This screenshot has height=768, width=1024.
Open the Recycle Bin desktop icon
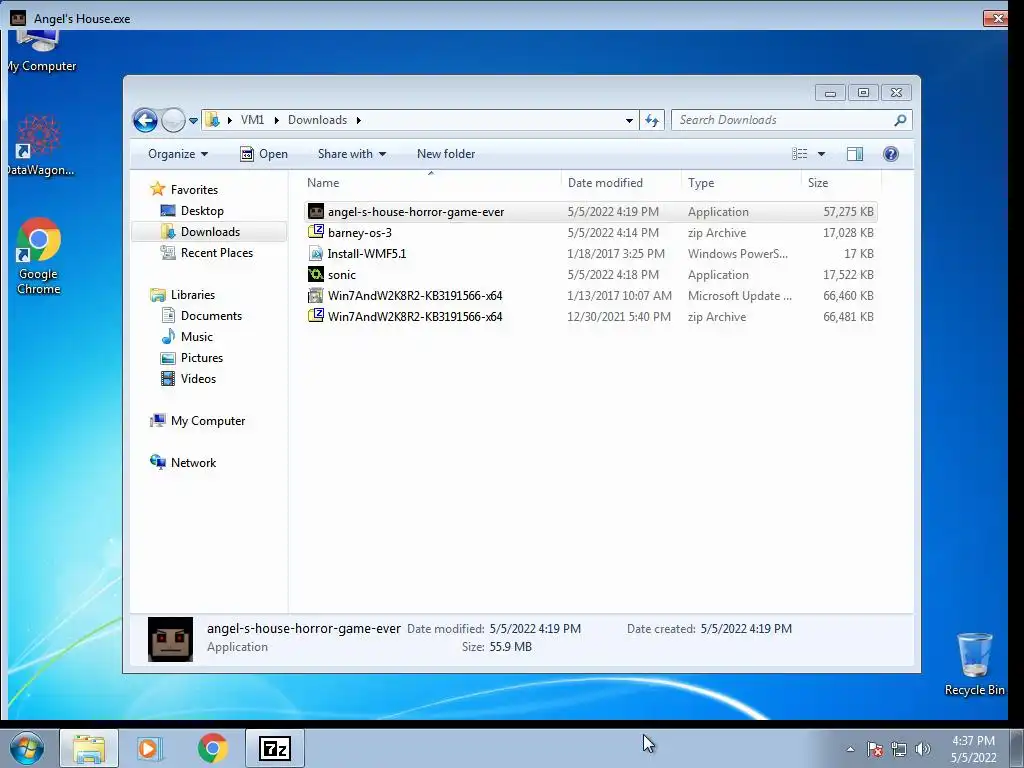(974, 665)
